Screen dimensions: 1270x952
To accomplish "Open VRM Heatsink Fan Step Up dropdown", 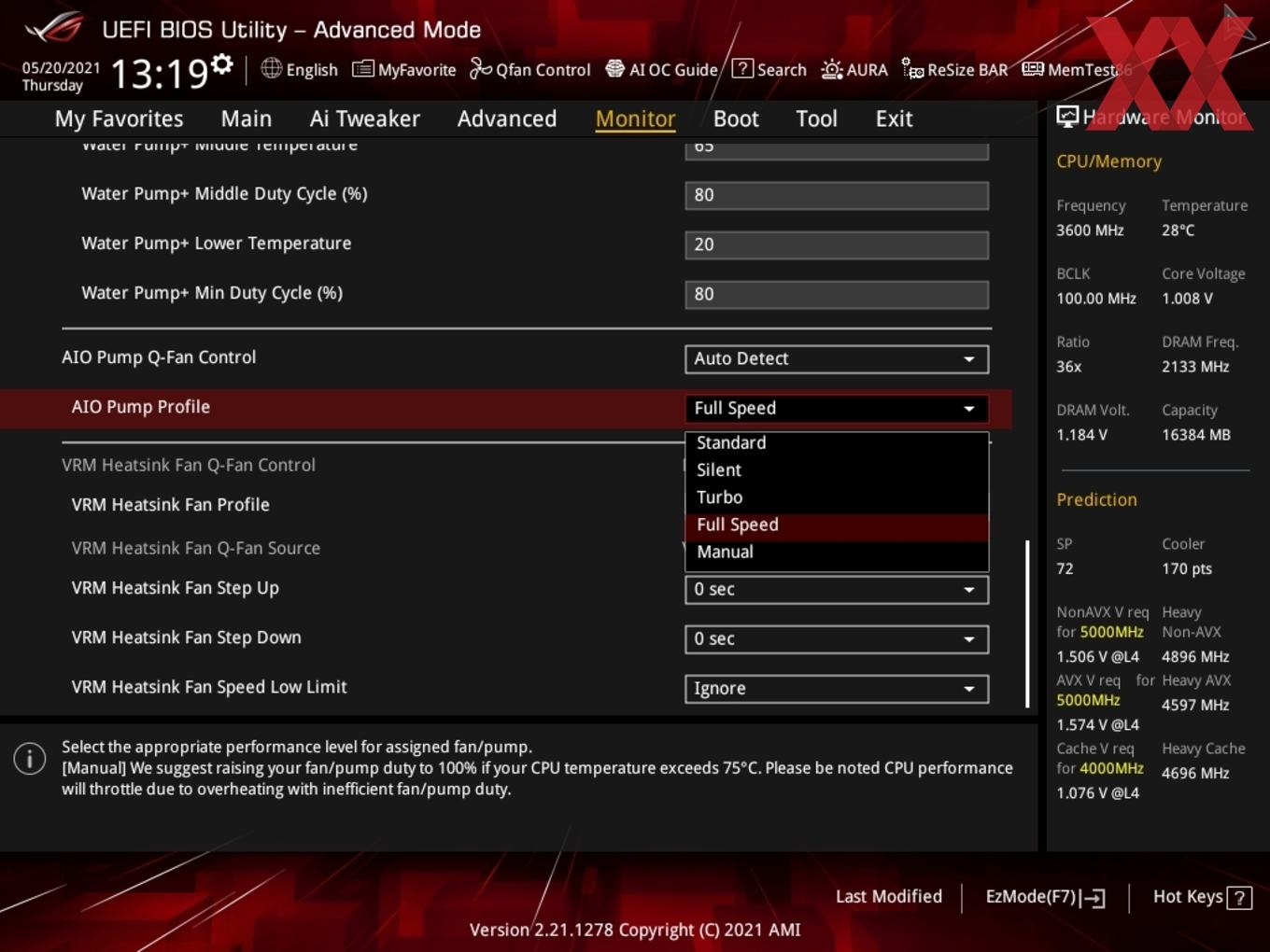I will [x=837, y=589].
